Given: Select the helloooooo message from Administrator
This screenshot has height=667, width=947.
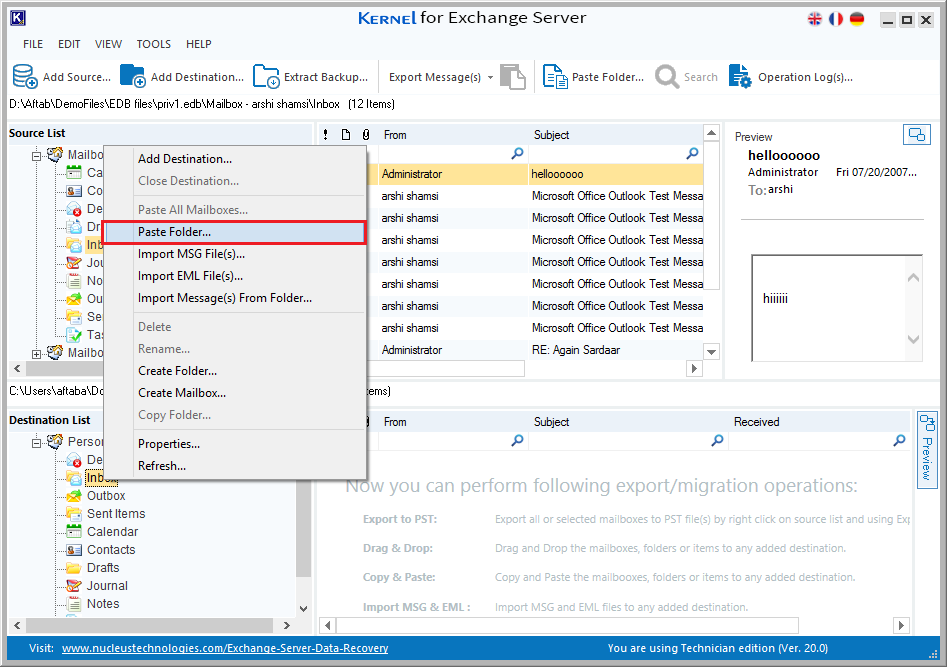Looking at the screenshot, I should (535, 174).
